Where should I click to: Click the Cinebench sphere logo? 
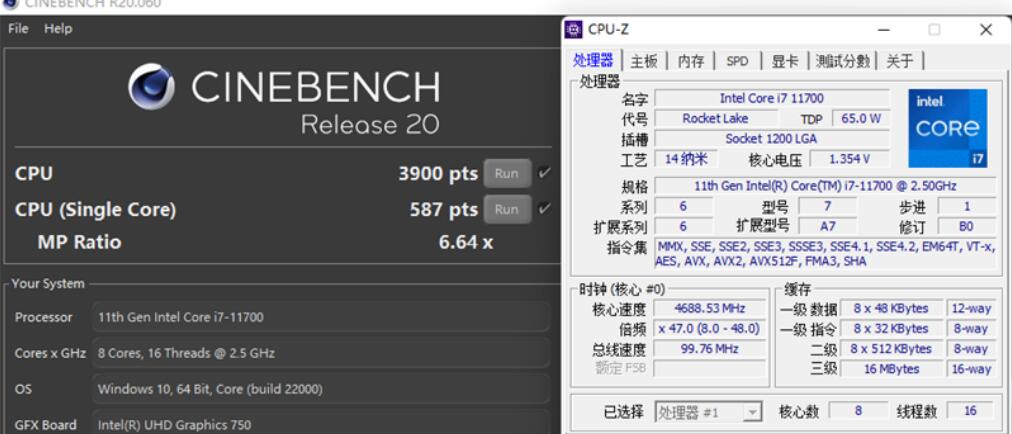152,87
